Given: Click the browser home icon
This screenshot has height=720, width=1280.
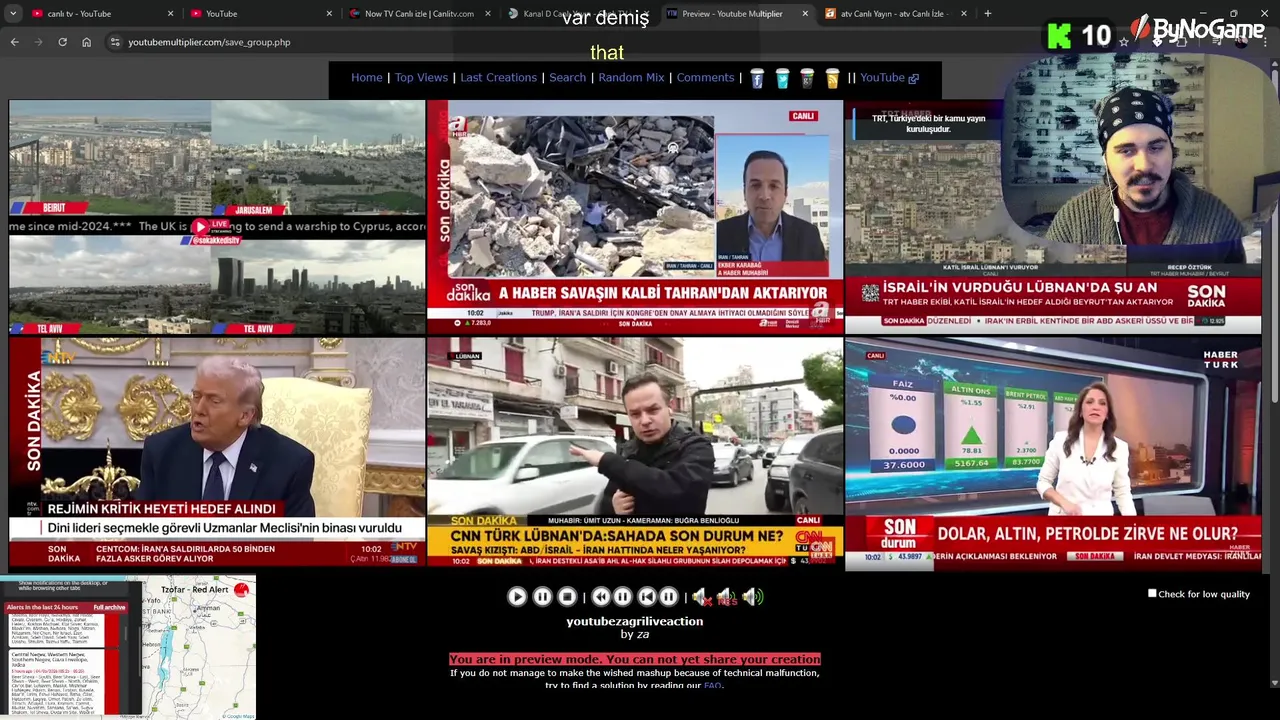Looking at the screenshot, I should coord(86,42).
